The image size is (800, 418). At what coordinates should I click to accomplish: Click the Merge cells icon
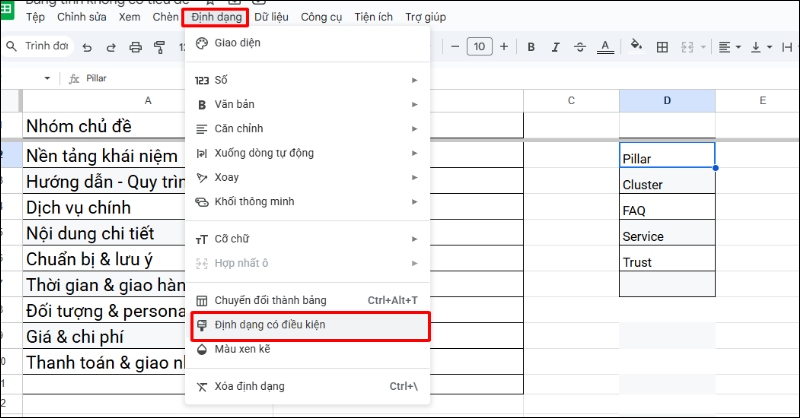click(x=687, y=47)
